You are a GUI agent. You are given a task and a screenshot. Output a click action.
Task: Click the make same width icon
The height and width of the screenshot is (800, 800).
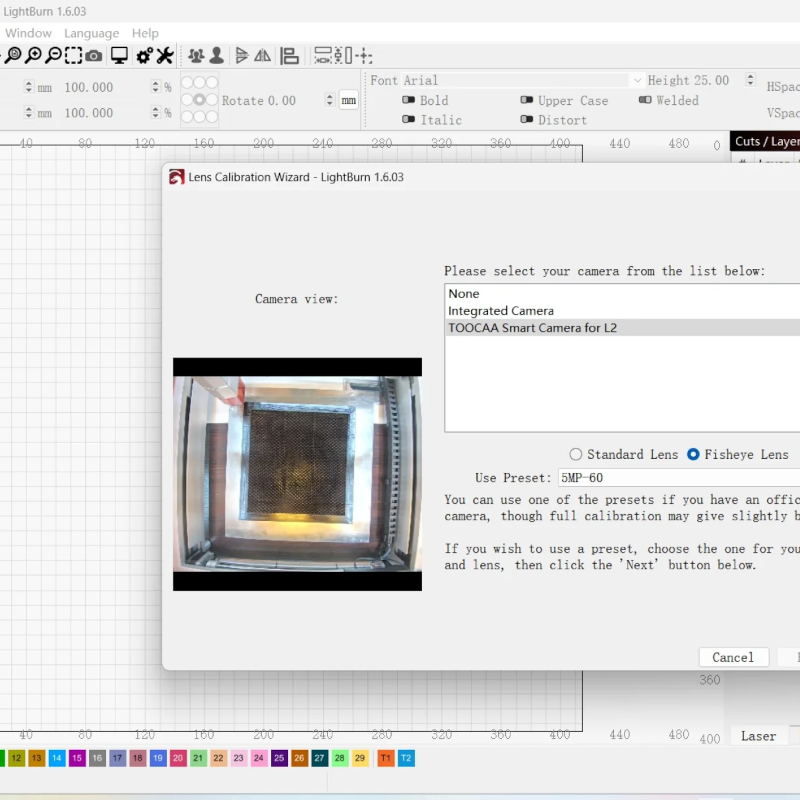click(x=322, y=55)
